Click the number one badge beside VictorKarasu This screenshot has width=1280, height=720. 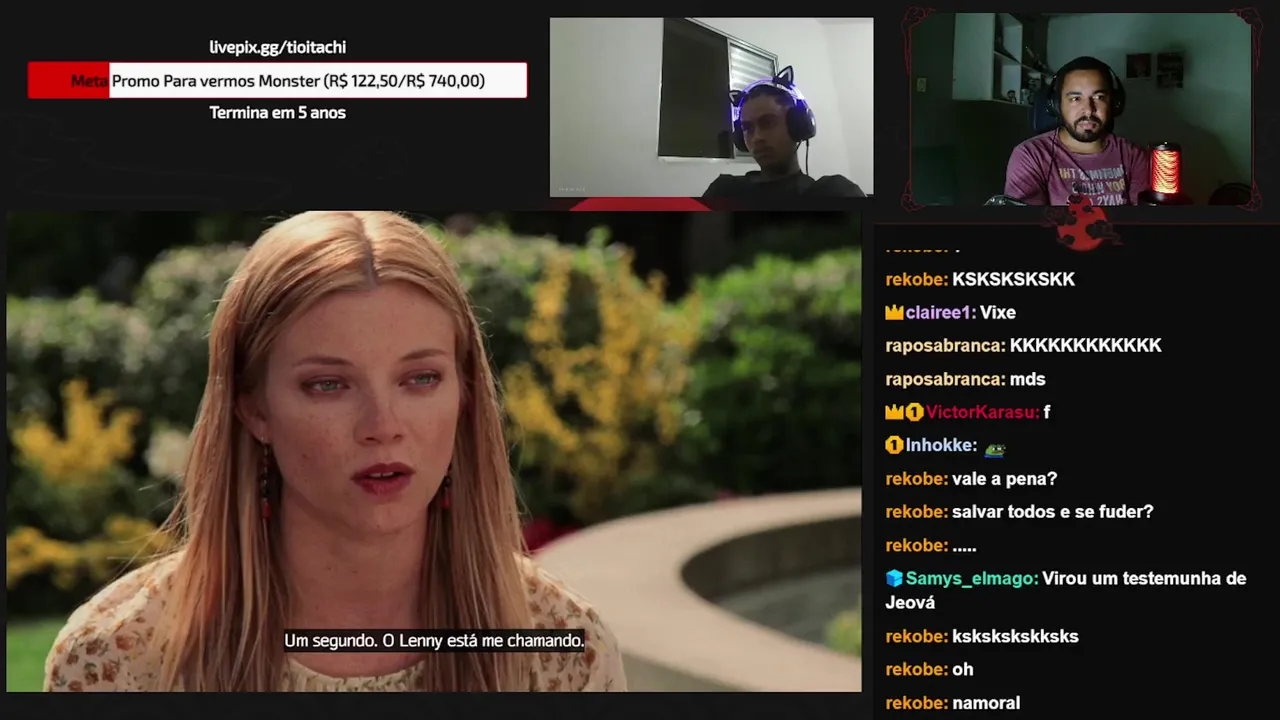tap(914, 412)
